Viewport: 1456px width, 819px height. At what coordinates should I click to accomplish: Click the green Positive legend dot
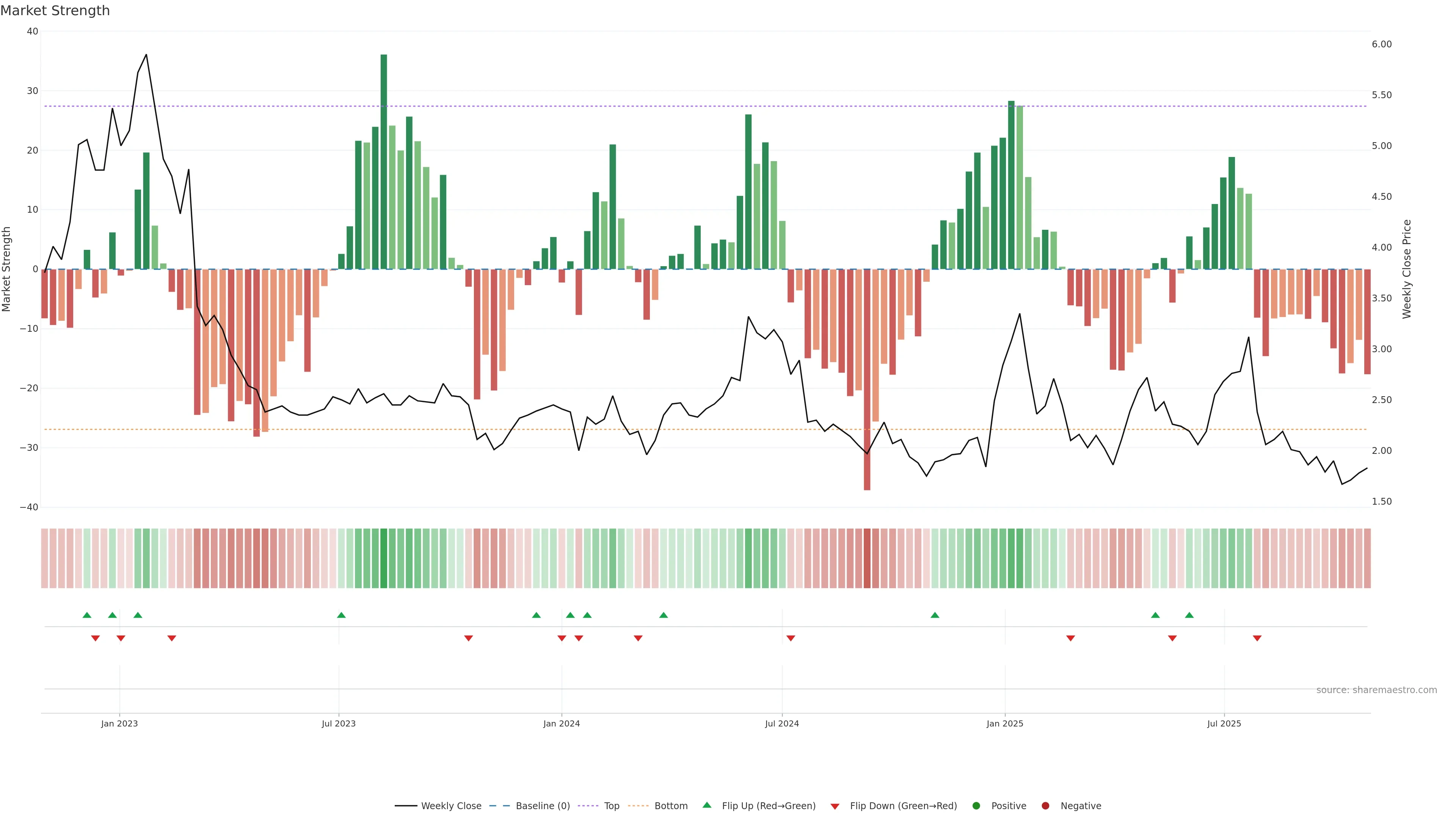(x=976, y=805)
